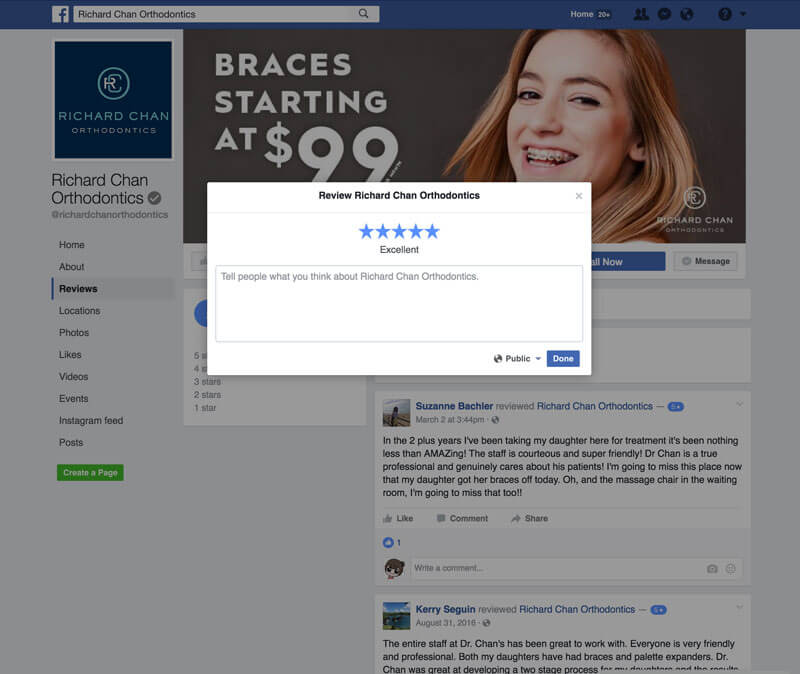Open Likes in the page sidebar
The image size is (800, 674).
click(x=70, y=355)
